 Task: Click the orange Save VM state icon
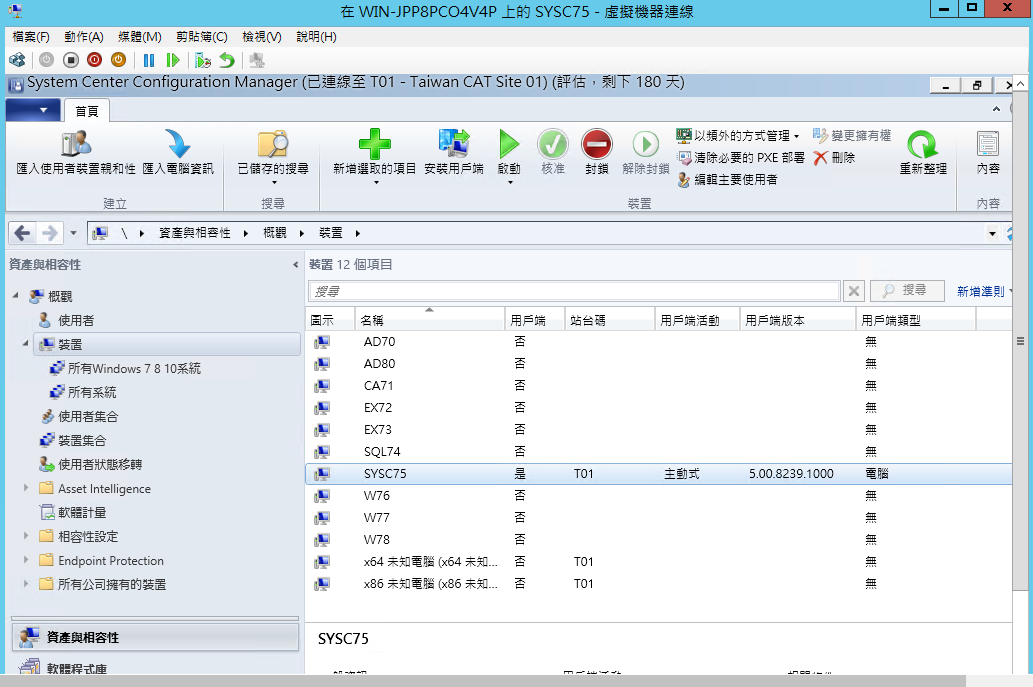(x=119, y=61)
